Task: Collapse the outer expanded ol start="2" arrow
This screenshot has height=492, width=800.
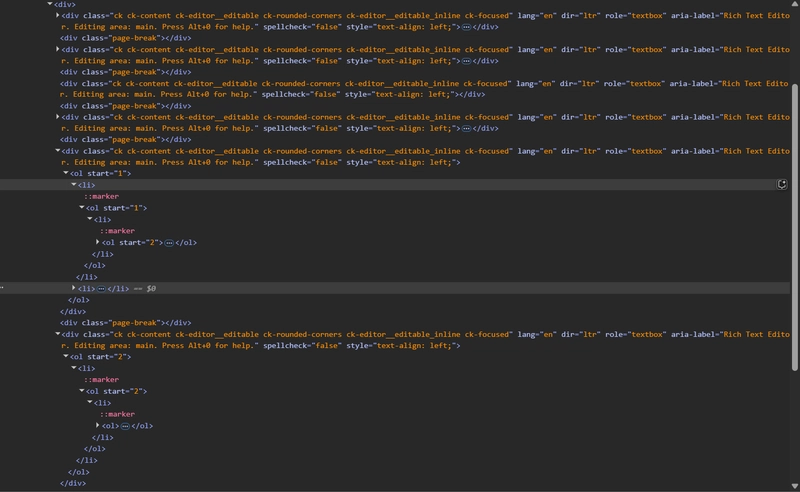Action: [66, 357]
